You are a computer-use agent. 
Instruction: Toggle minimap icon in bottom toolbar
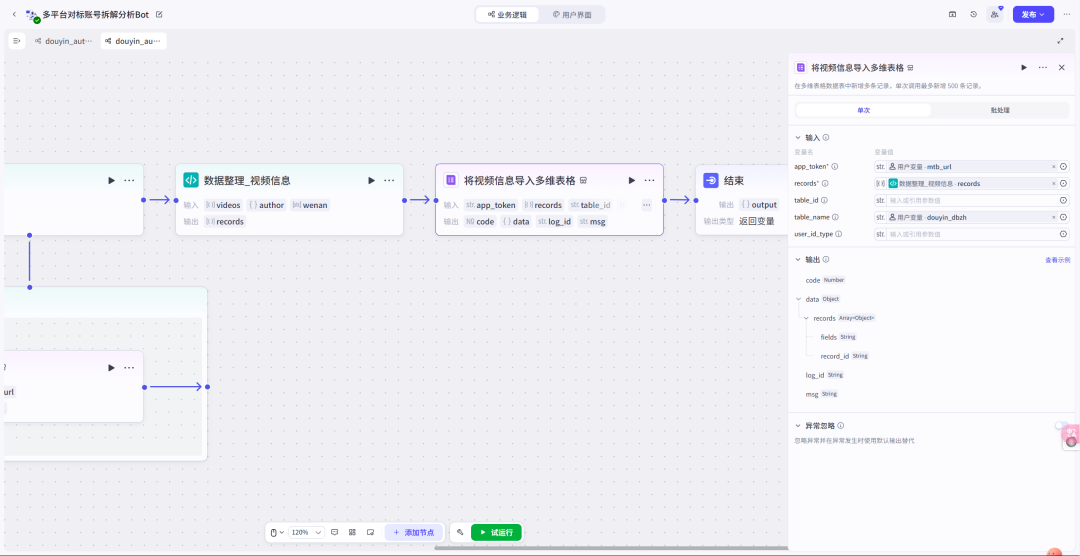coord(370,533)
